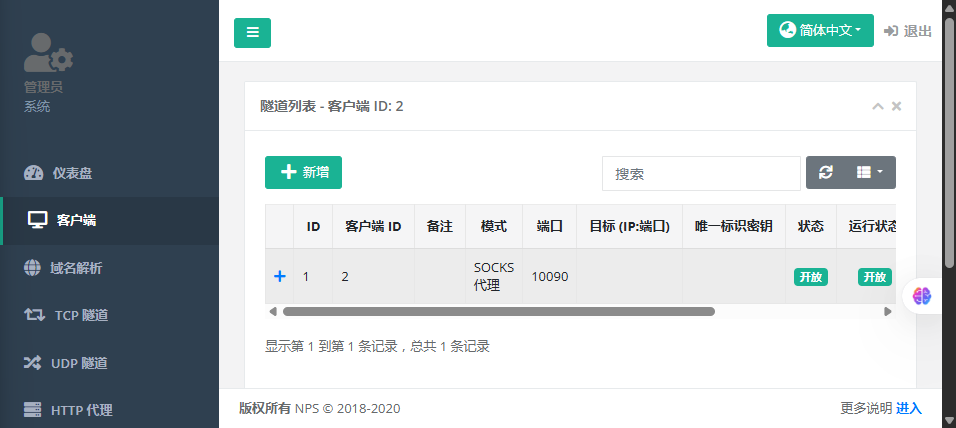Click the floating brain assistant icon
This screenshot has height=428, width=956.
pos(921,296)
